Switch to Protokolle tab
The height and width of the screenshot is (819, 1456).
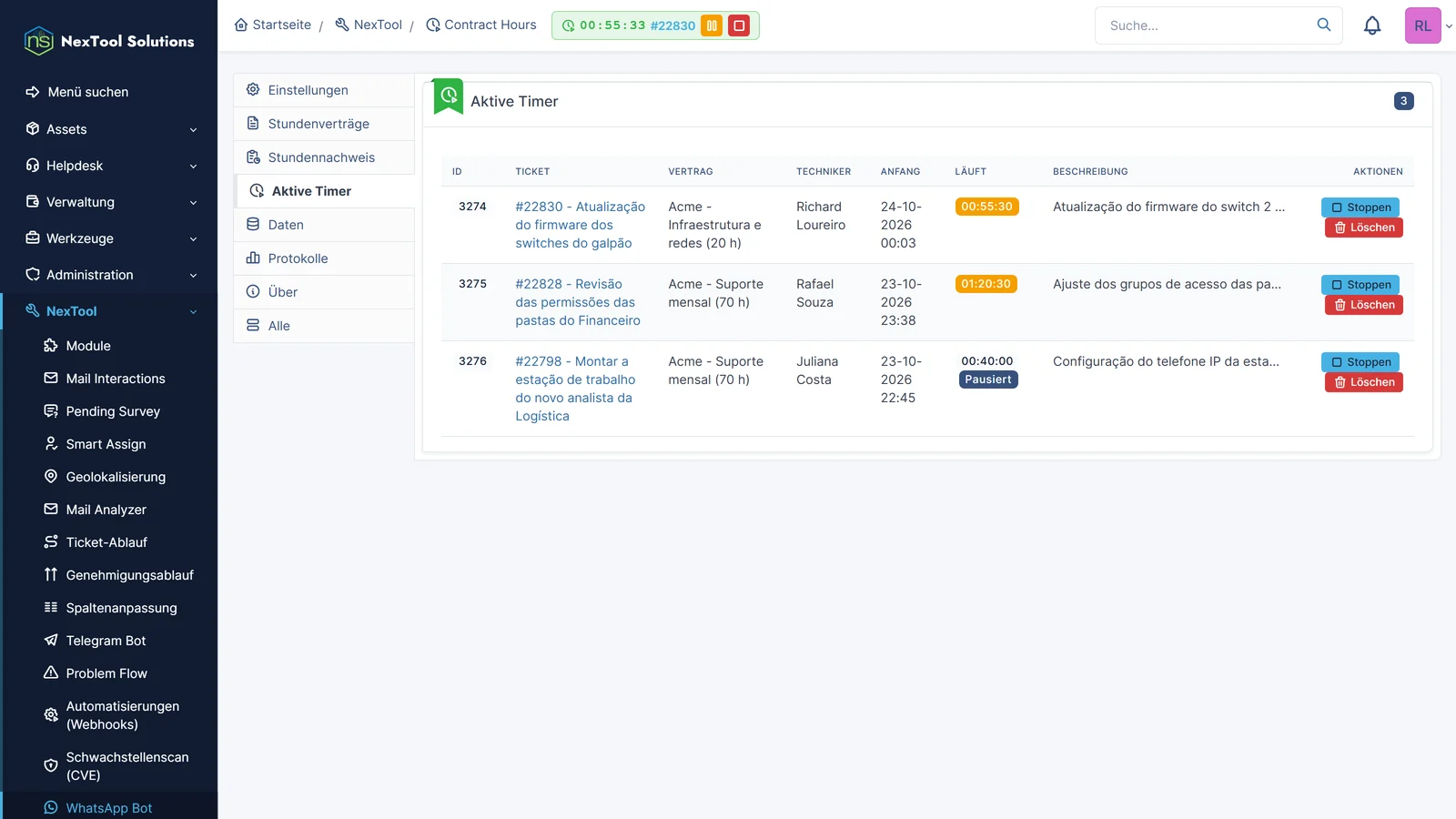pyautogui.click(x=324, y=258)
